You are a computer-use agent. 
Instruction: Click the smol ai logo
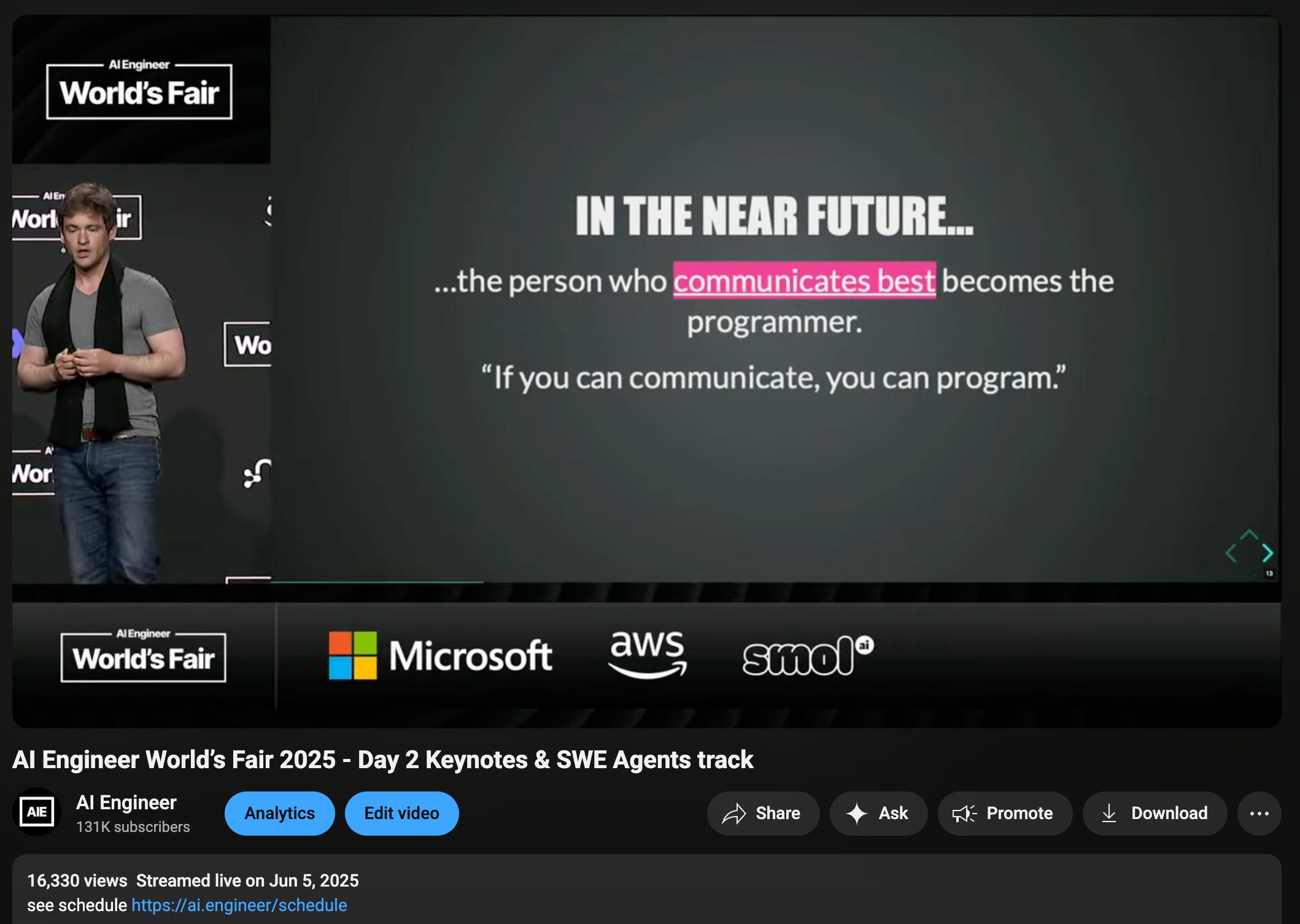click(807, 655)
